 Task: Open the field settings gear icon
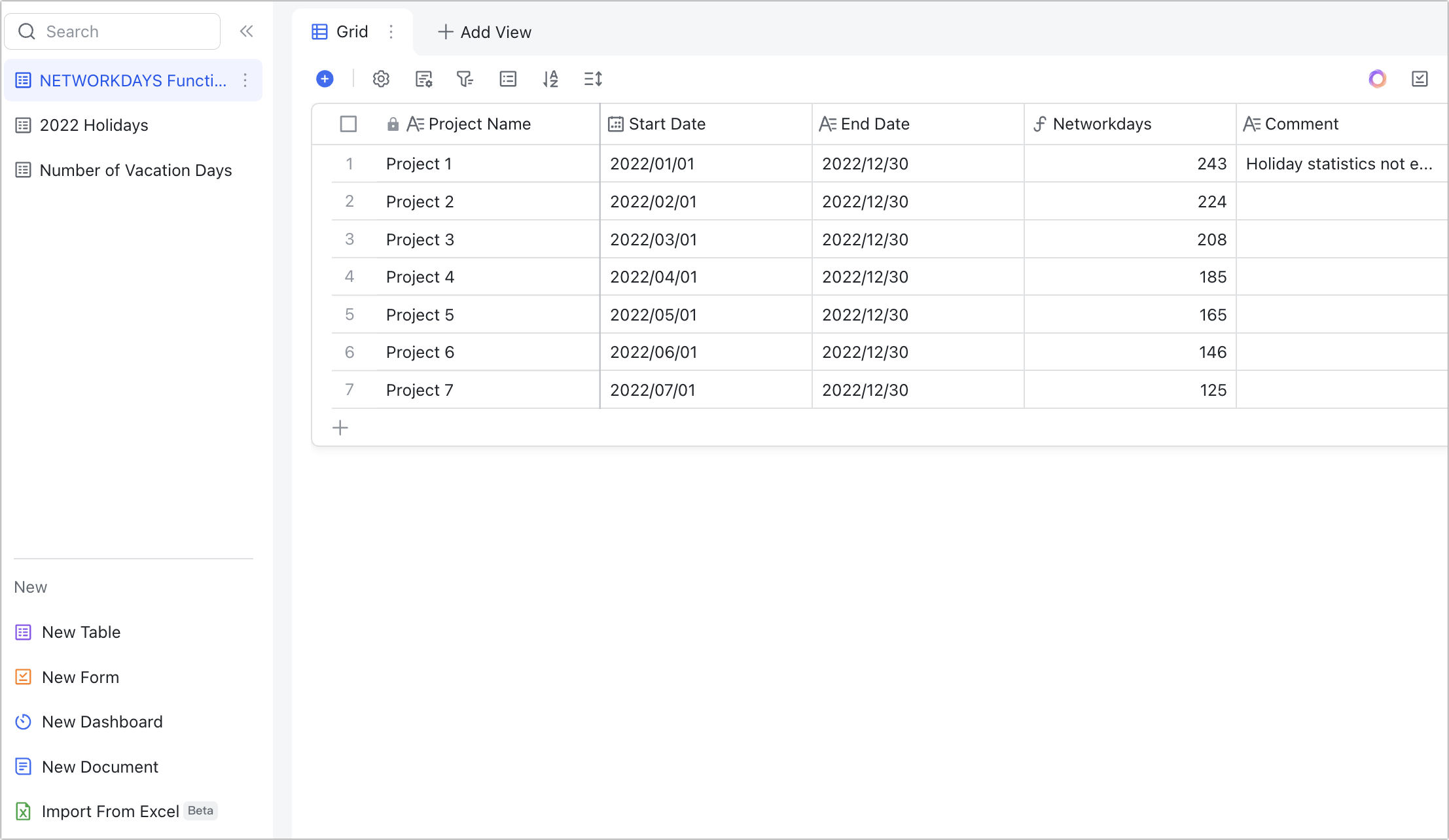coord(381,79)
